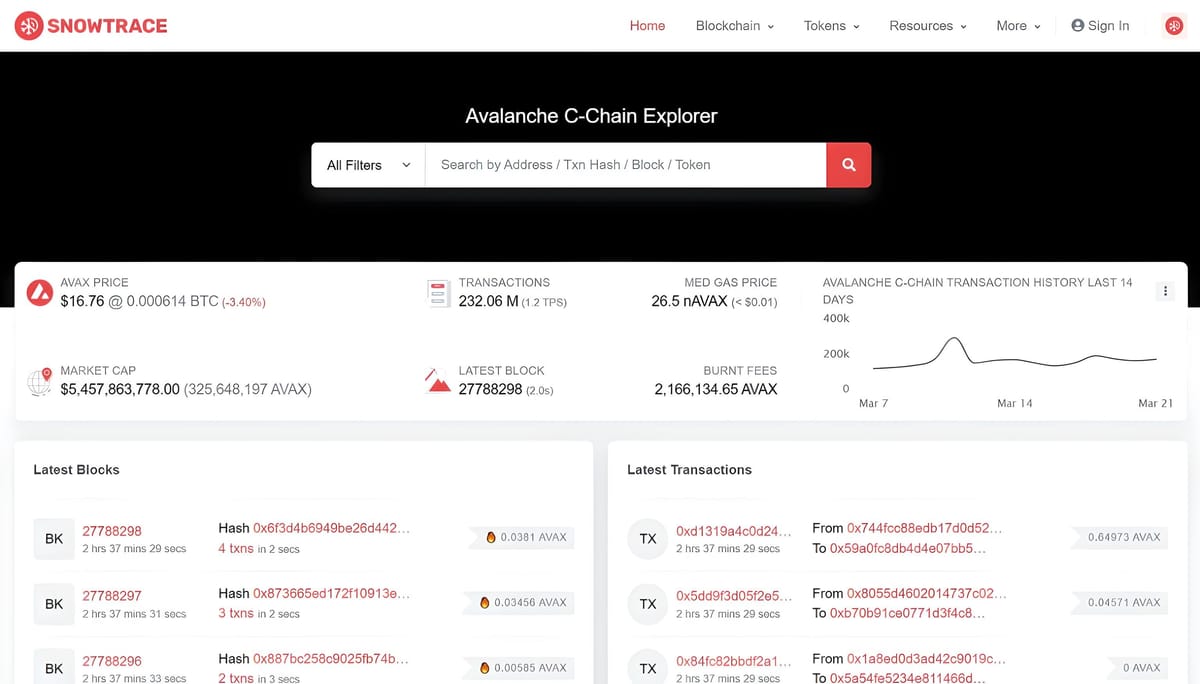1200x684 pixels.
Task: Open block 27788297 details link
Action: [112, 595]
